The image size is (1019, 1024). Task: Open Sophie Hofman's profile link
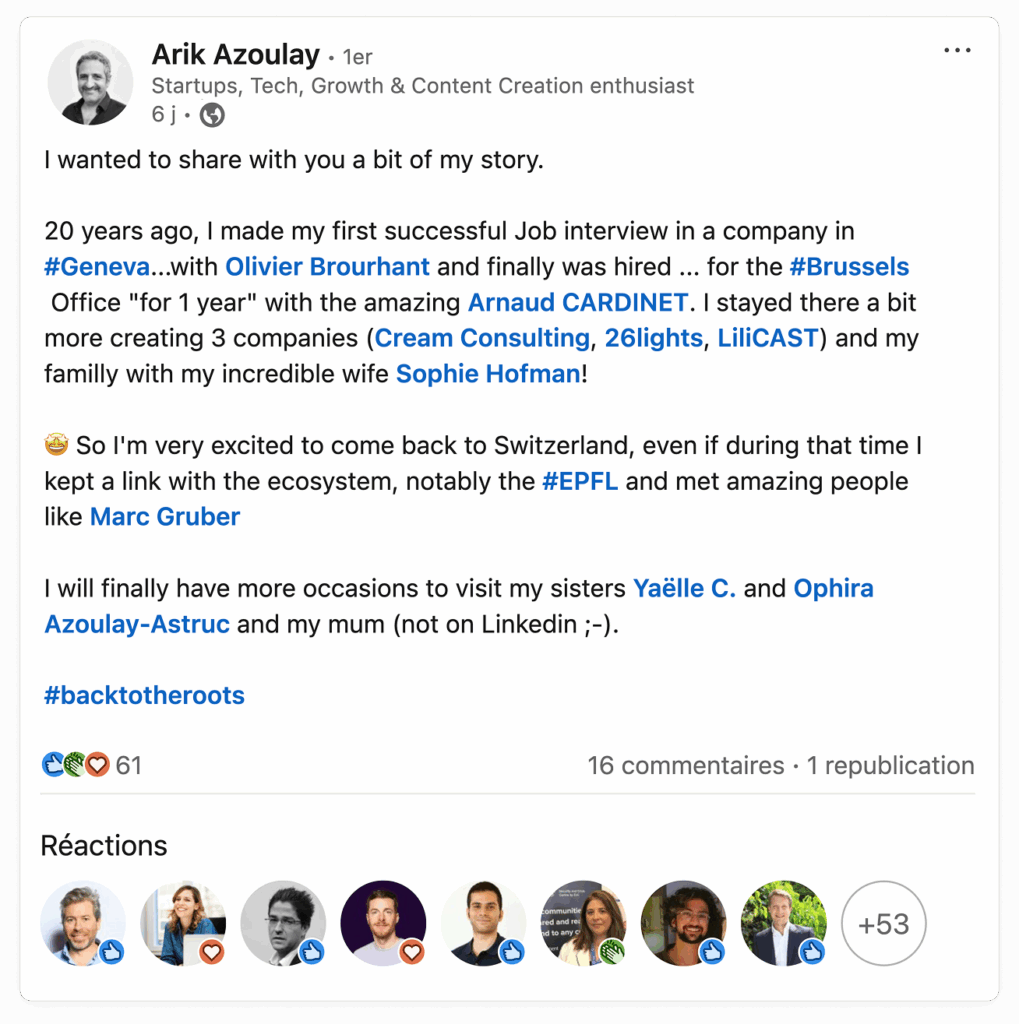coord(488,374)
